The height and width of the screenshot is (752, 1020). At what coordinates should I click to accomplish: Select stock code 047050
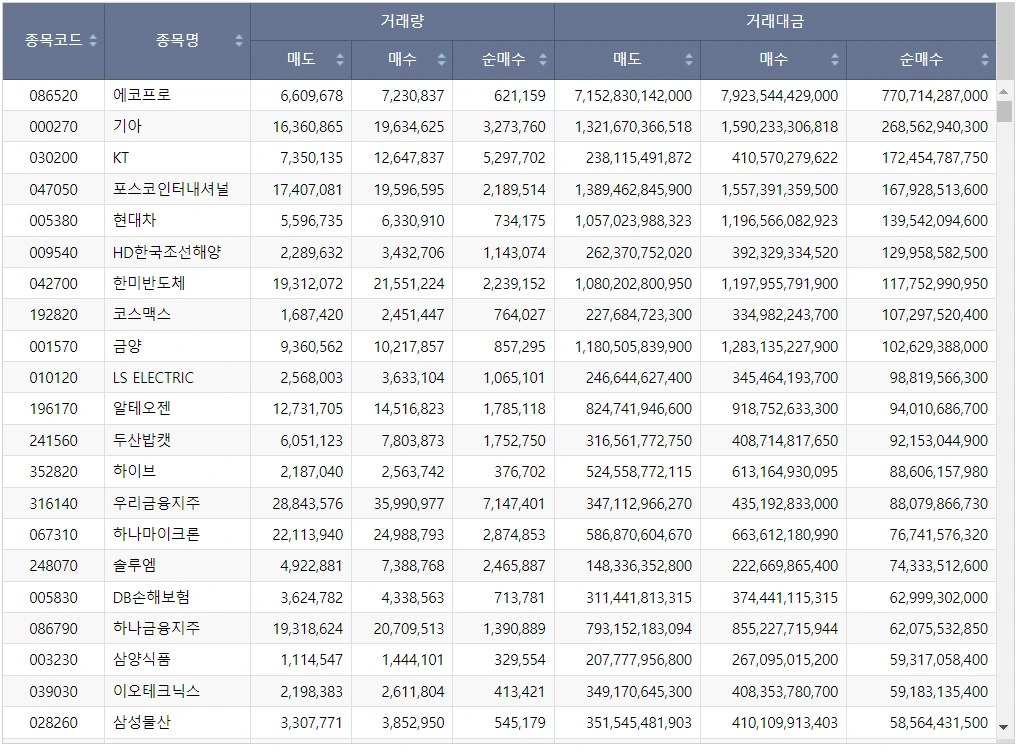pos(53,190)
